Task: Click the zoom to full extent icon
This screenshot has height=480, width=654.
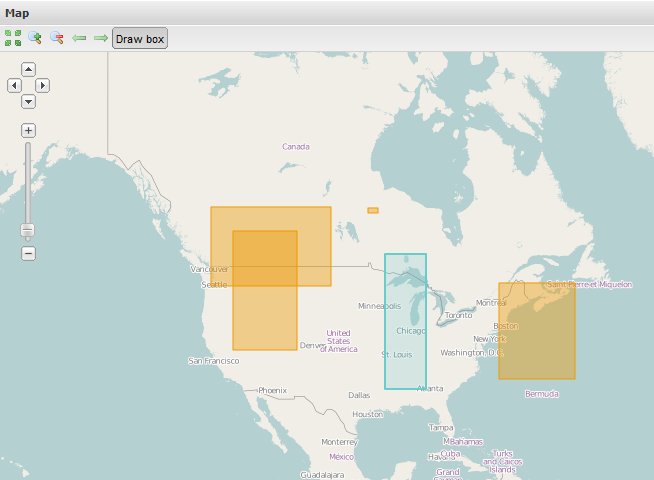Action: tap(13, 38)
